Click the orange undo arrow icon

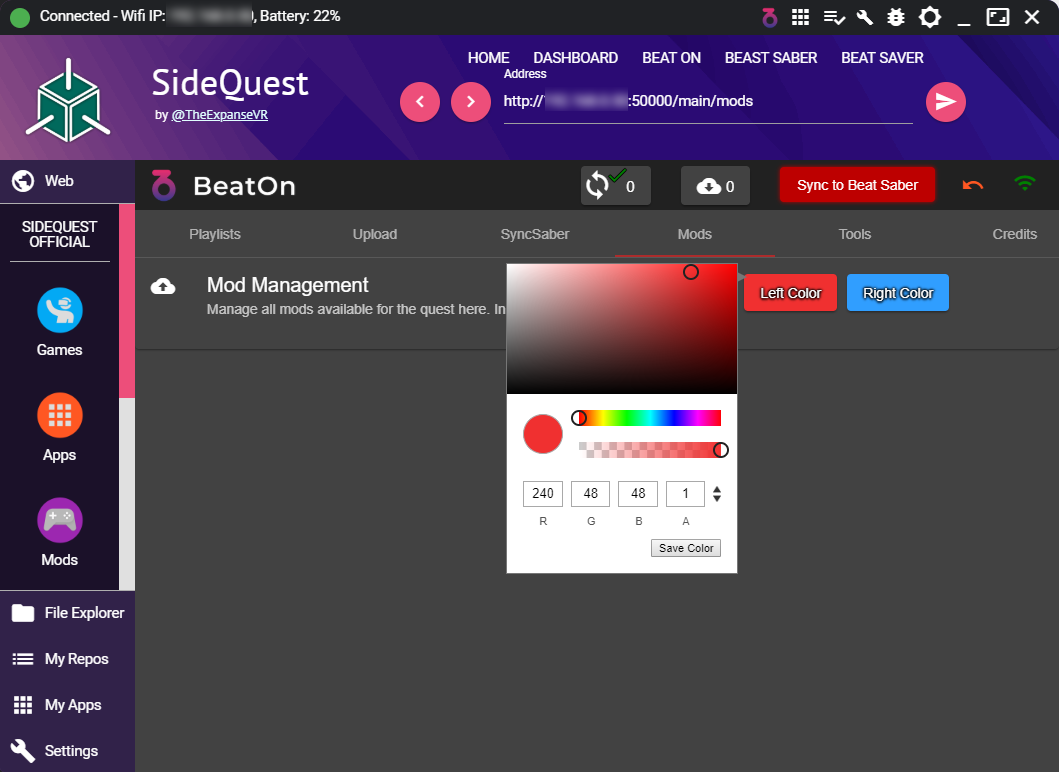[973, 184]
